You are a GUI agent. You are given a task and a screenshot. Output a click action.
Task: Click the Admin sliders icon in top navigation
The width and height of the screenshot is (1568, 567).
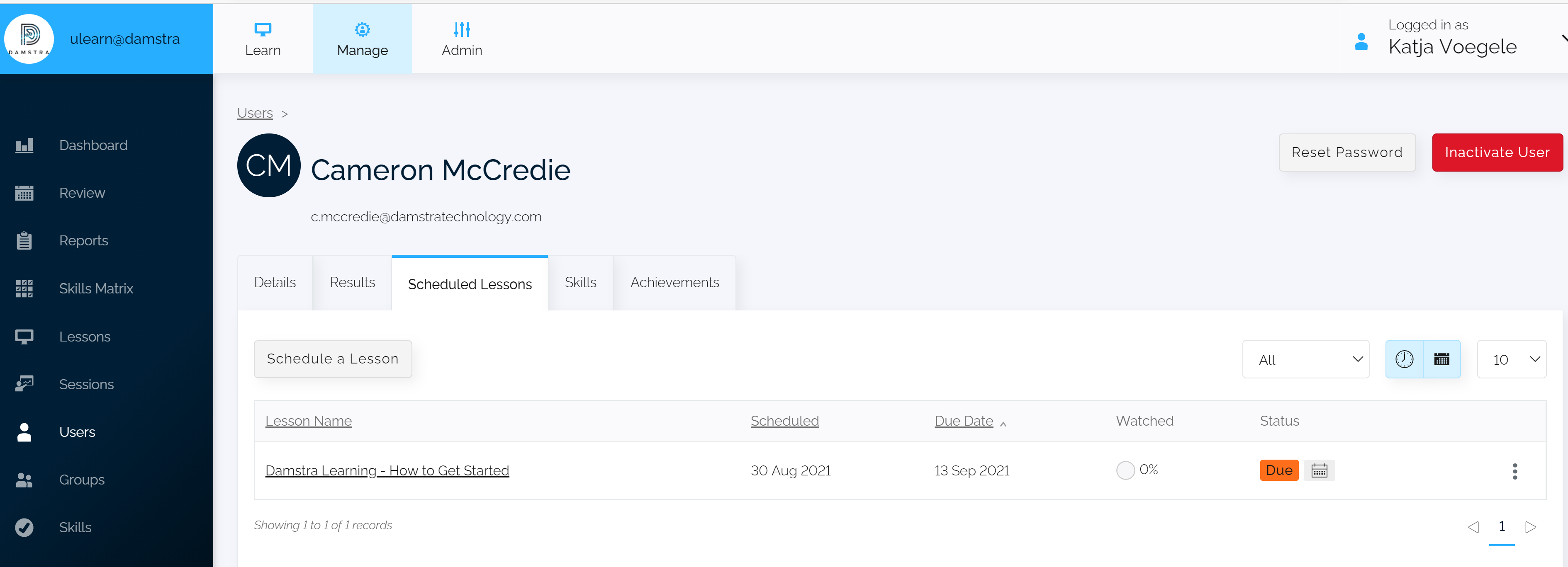pyautogui.click(x=462, y=29)
